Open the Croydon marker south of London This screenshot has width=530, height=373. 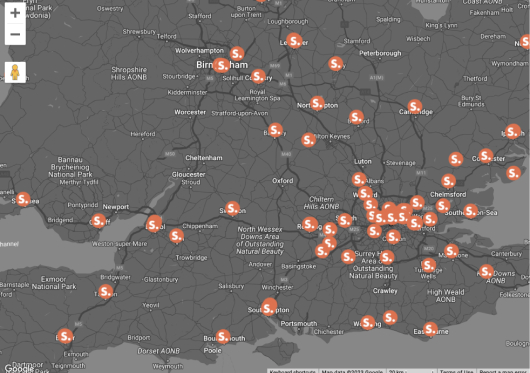[x=393, y=237]
